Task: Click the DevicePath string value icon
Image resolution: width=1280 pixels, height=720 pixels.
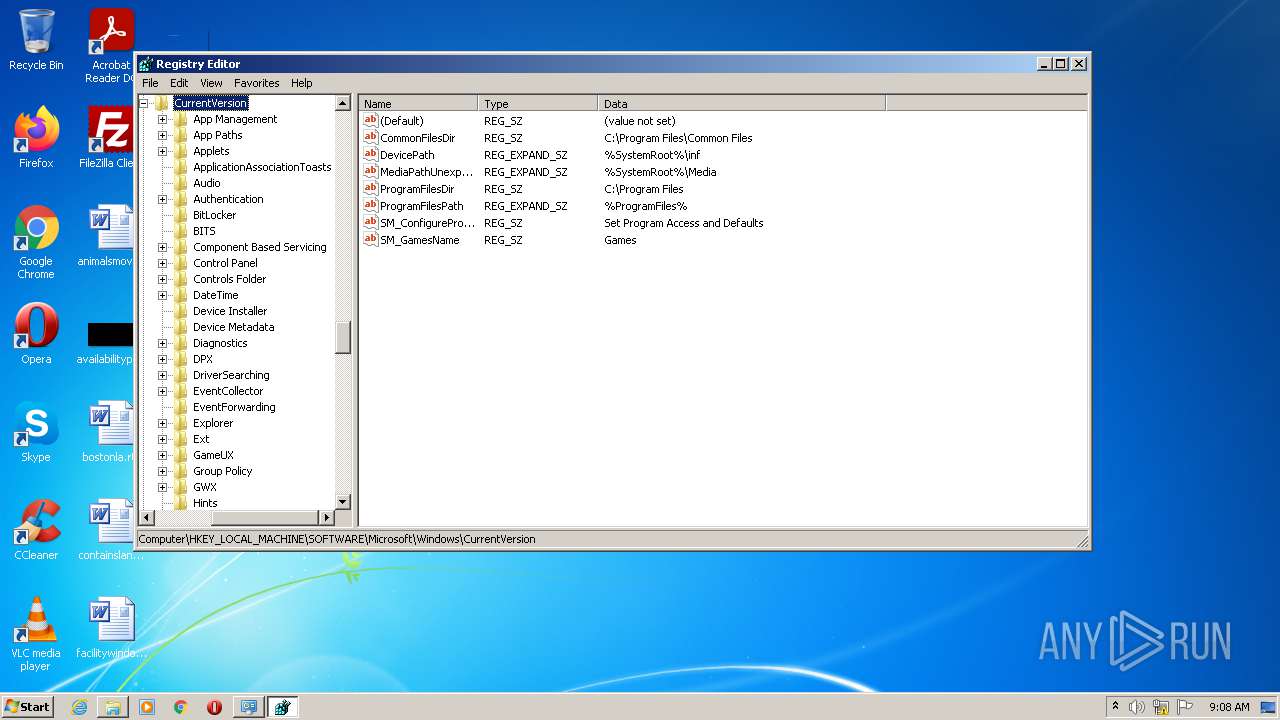Action: click(x=370, y=154)
